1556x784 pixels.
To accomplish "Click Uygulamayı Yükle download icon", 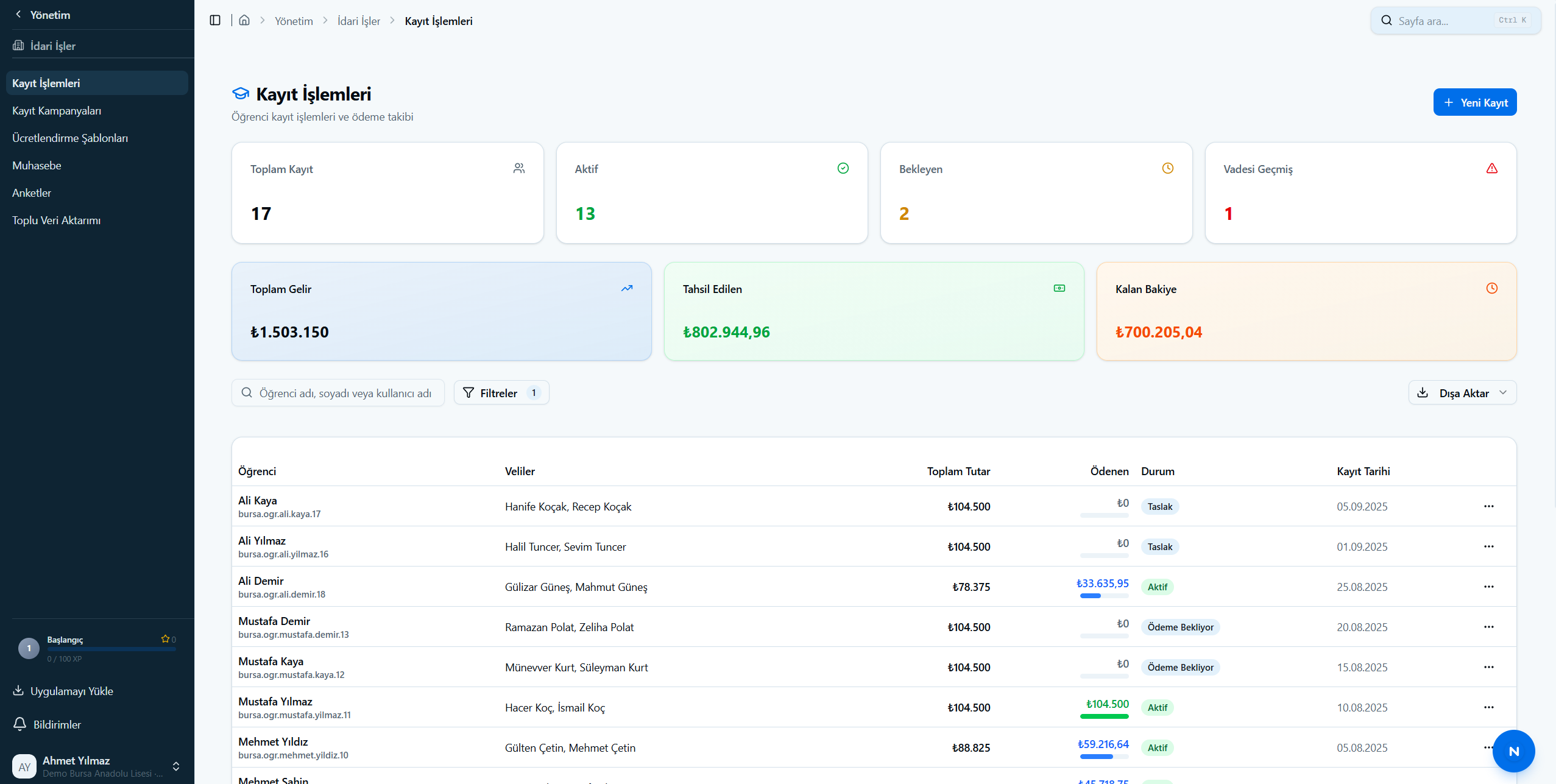I will coord(18,690).
